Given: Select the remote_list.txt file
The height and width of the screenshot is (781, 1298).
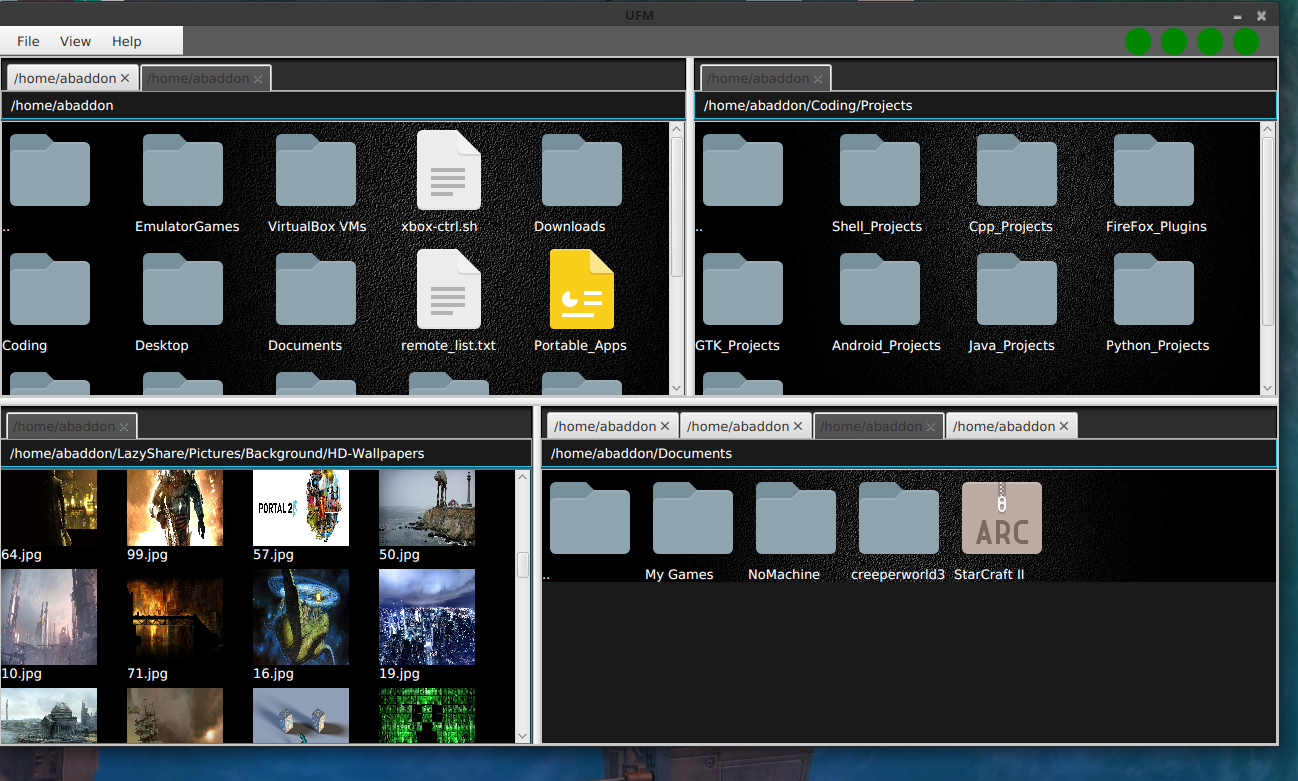Looking at the screenshot, I should (x=448, y=291).
